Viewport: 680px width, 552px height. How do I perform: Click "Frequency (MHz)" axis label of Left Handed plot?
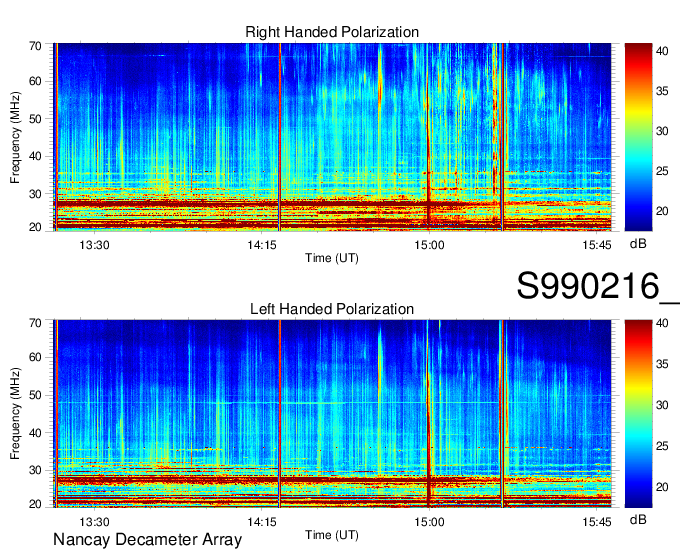(x=15, y=414)
